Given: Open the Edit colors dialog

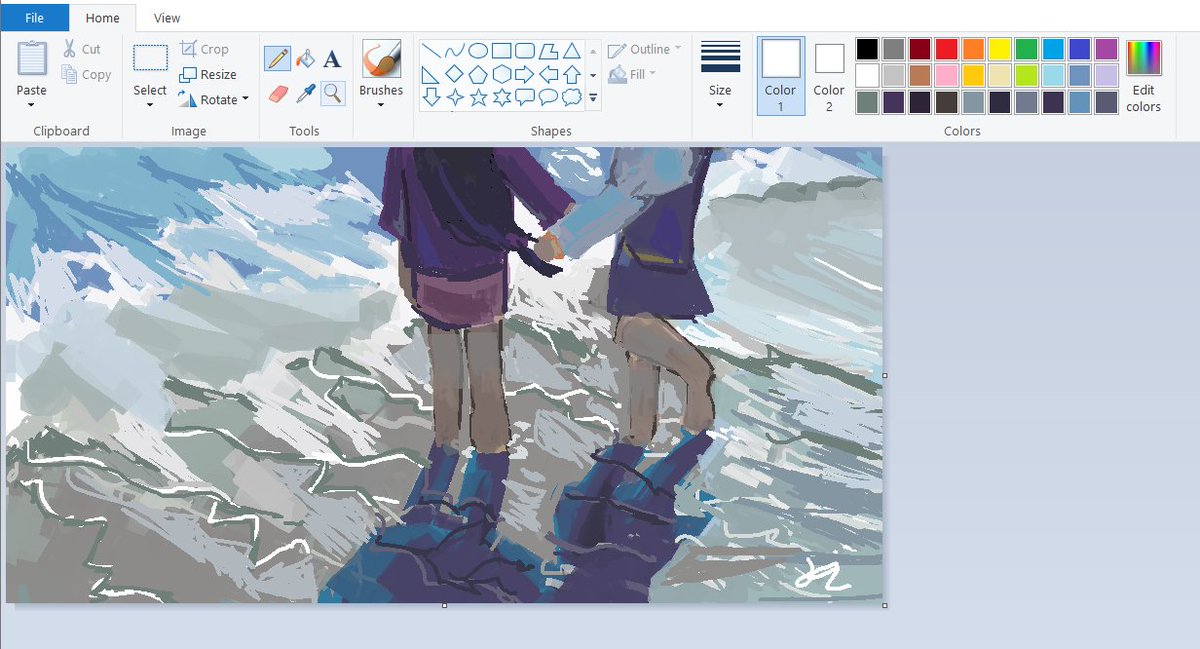Looking at the screenshot, I should click(x=1144, y=76).
